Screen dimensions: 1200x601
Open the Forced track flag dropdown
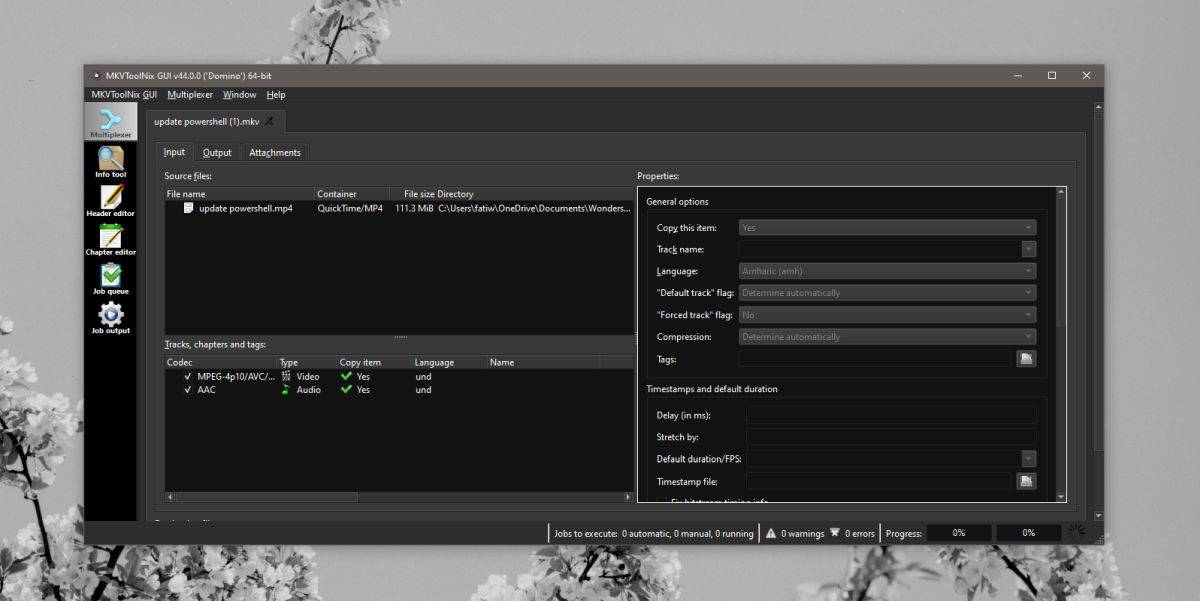point(887,315)
